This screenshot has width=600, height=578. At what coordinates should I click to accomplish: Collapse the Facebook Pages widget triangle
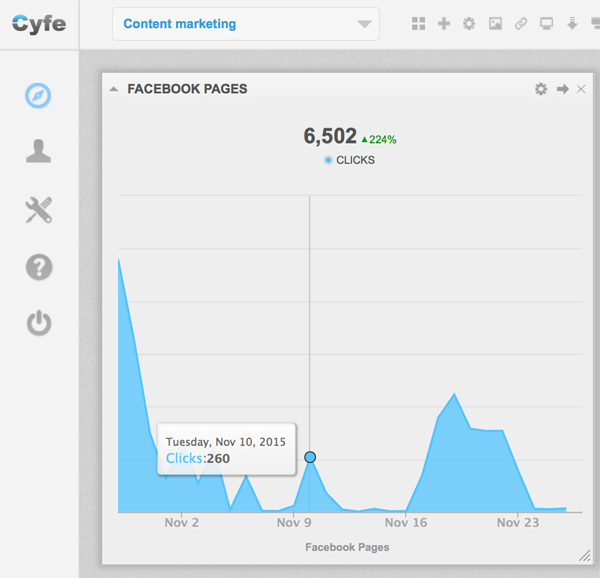[x=113, y=89]
